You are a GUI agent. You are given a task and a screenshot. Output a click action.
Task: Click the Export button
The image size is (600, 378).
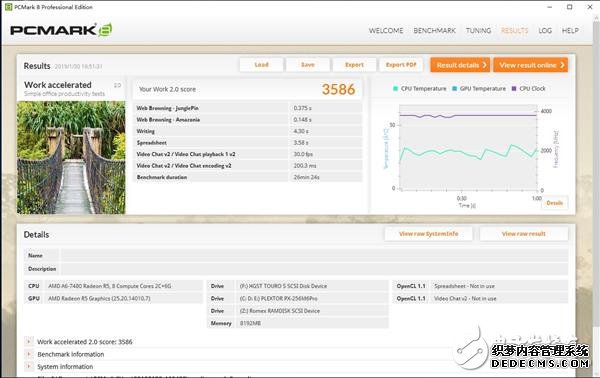(x=354, y=65)
